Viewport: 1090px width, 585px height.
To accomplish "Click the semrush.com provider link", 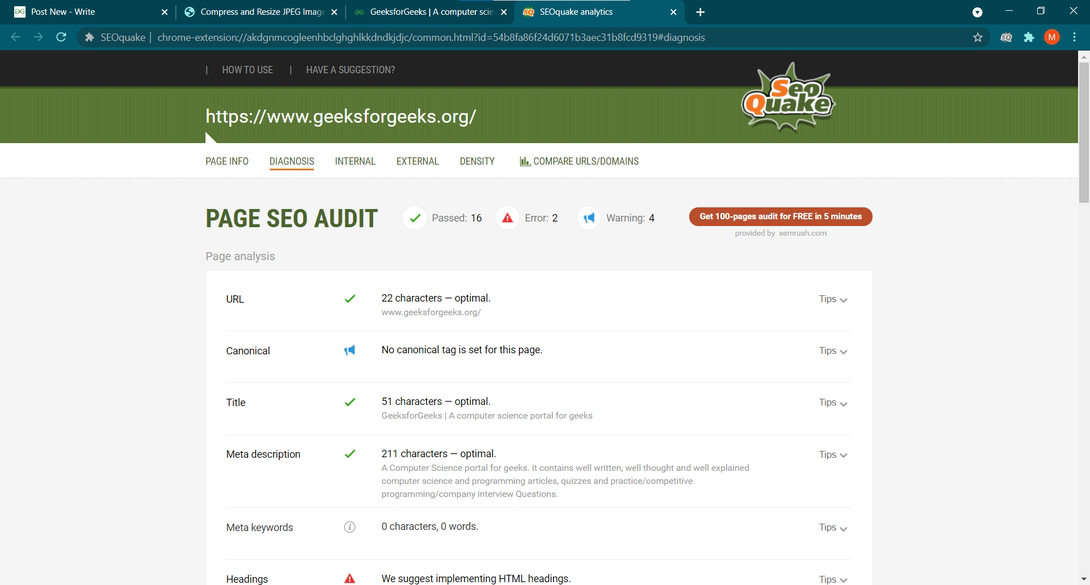I will [x=803, y=233].
